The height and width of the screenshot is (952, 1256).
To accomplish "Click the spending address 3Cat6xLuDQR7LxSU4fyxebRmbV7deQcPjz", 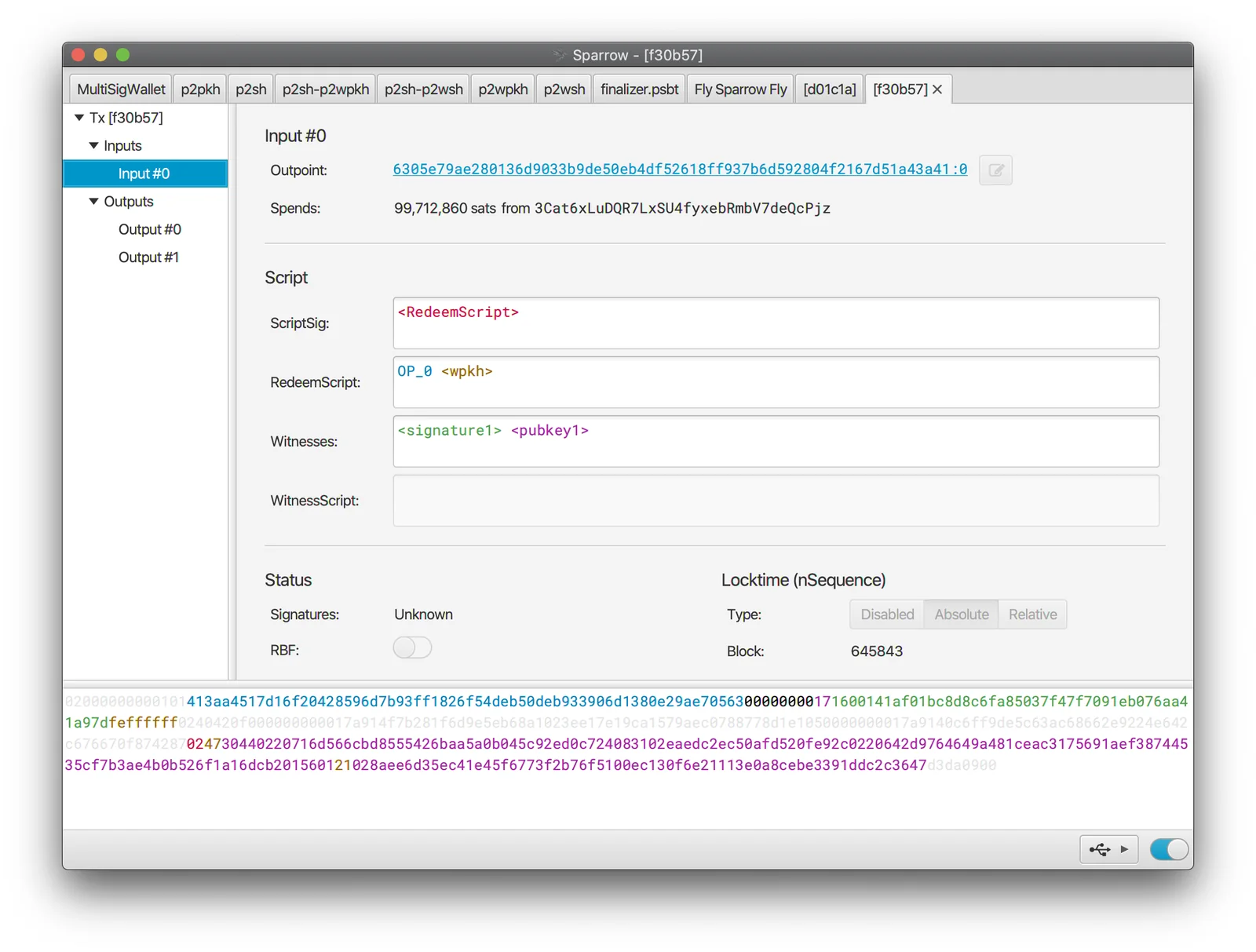I will tap(682, 209).
